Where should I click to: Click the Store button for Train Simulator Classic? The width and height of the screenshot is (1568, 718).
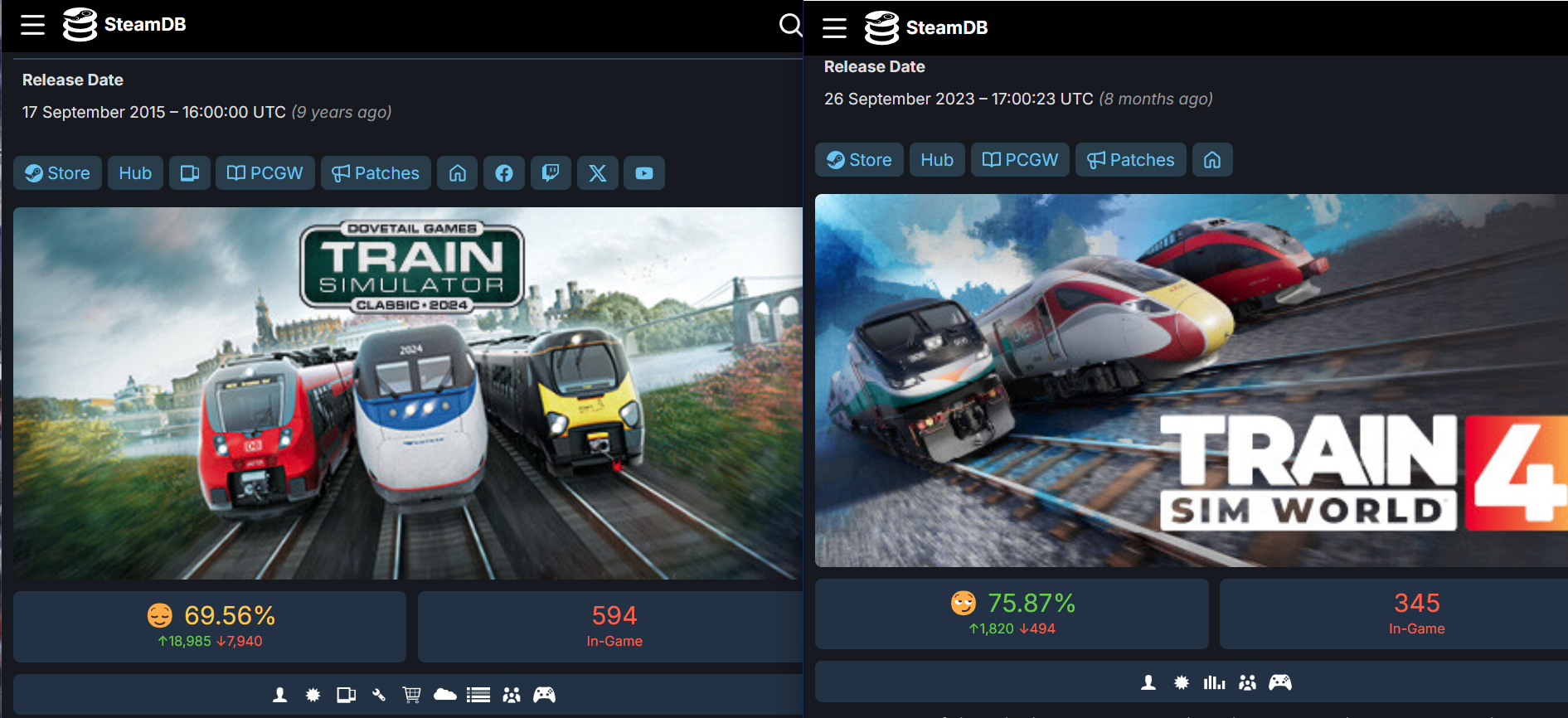point(57,173)
